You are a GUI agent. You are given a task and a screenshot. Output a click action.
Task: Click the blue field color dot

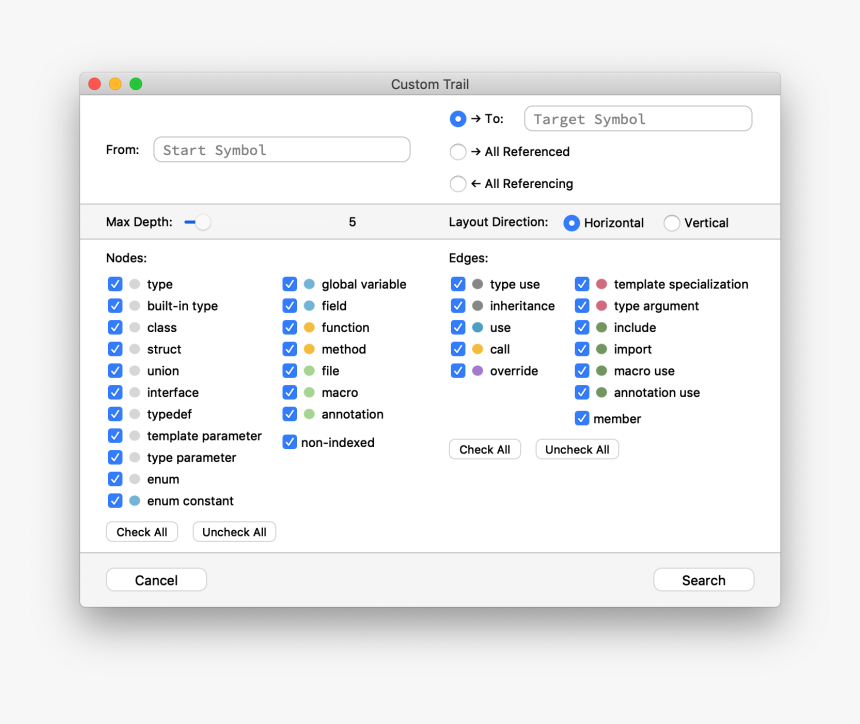click(x=307, y=305)
